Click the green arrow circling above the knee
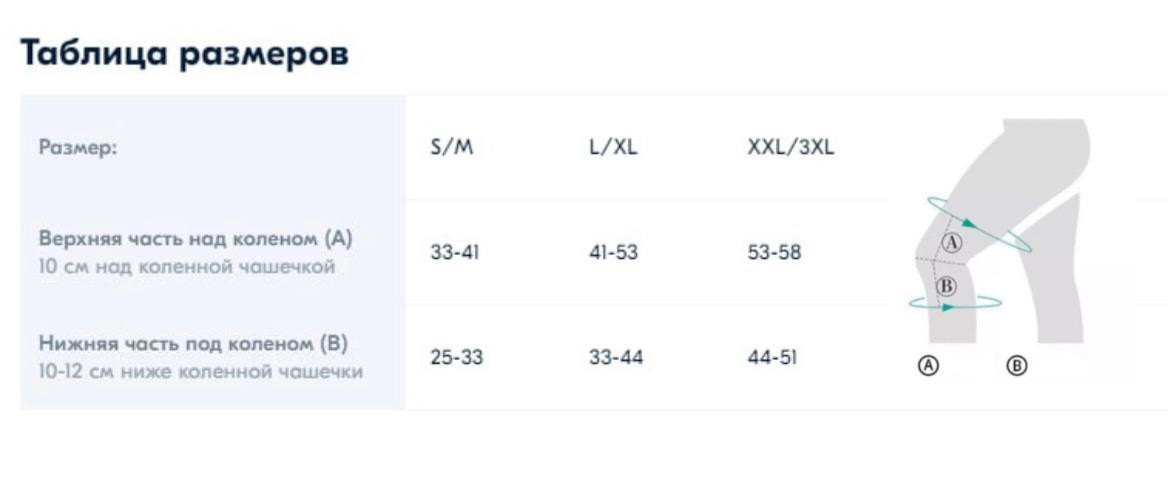 [x=980, y=224]
